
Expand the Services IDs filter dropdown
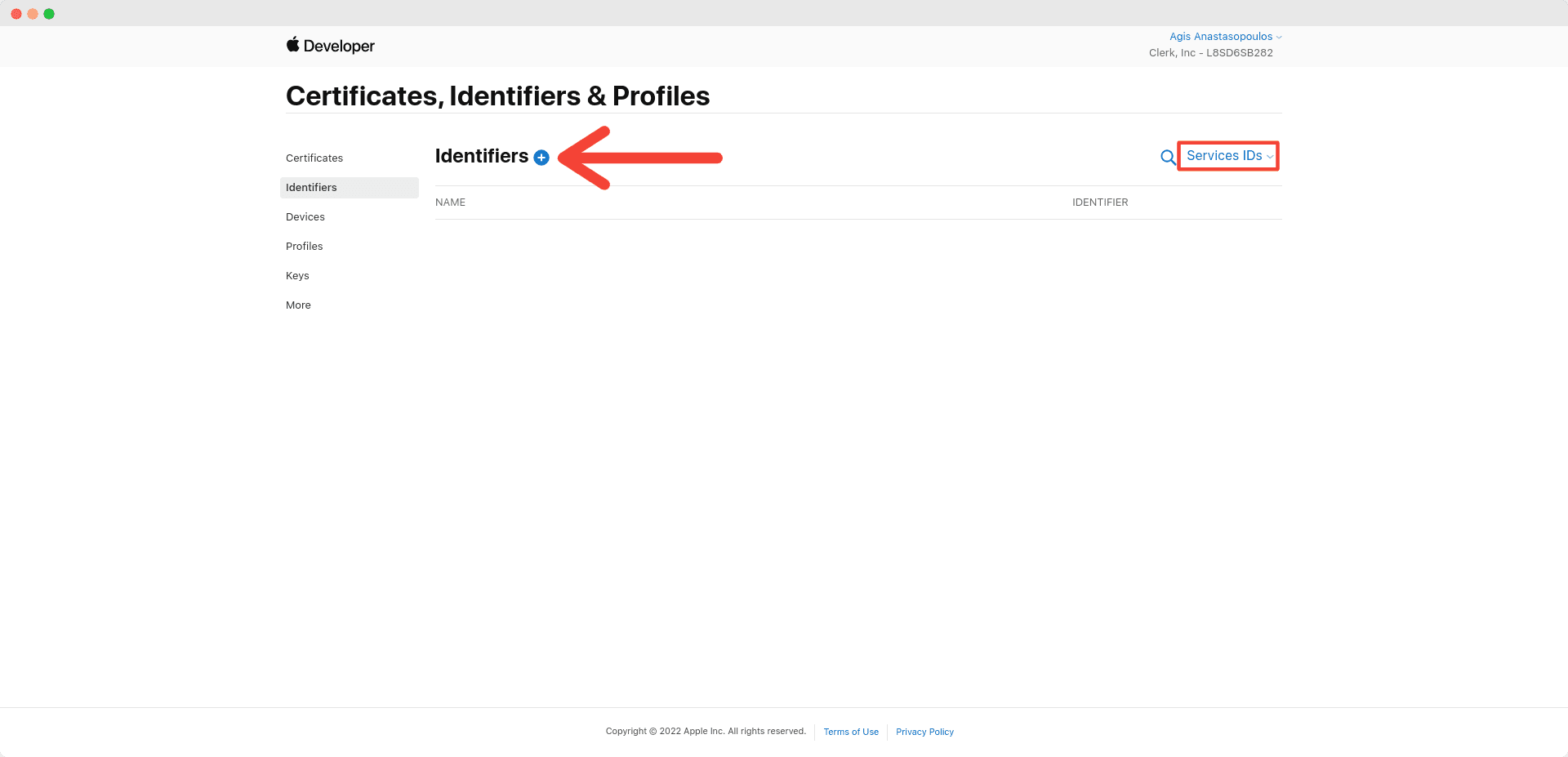1229,155
